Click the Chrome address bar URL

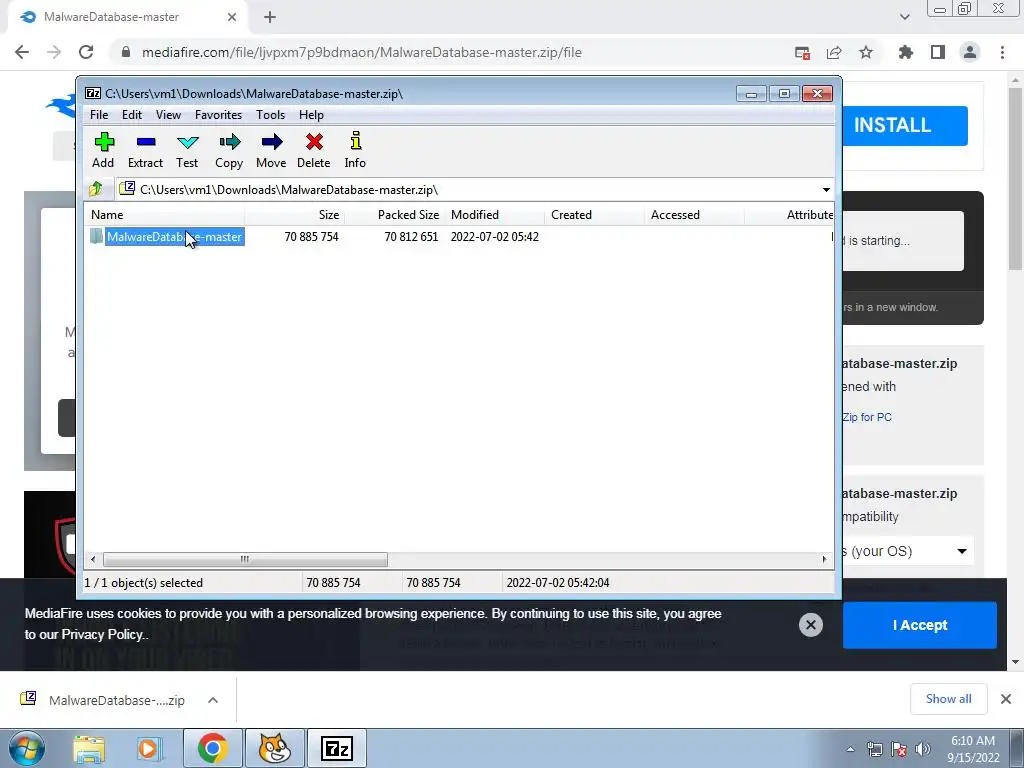pos(361,52)
